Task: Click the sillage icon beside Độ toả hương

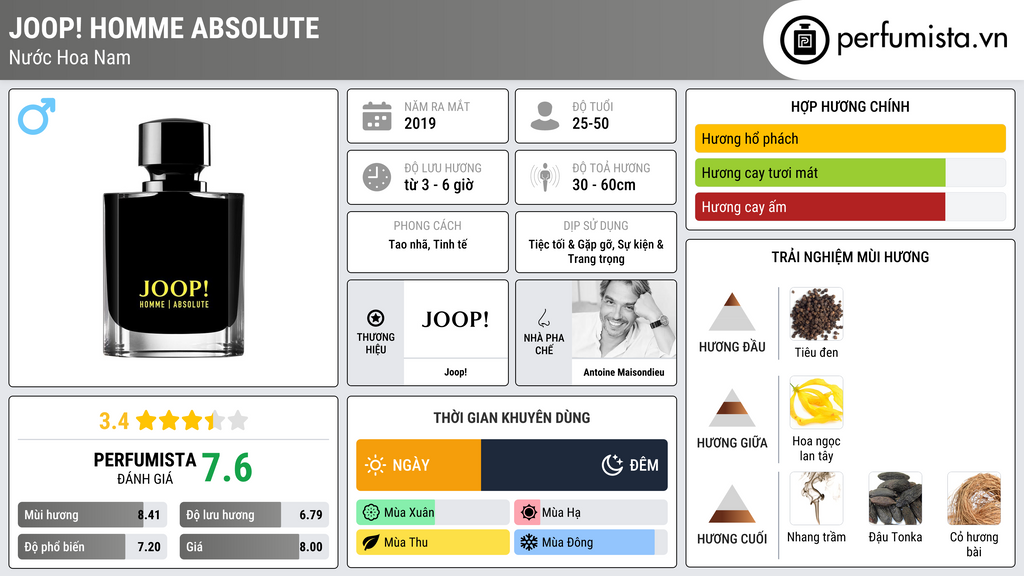Action: [545, 177]
